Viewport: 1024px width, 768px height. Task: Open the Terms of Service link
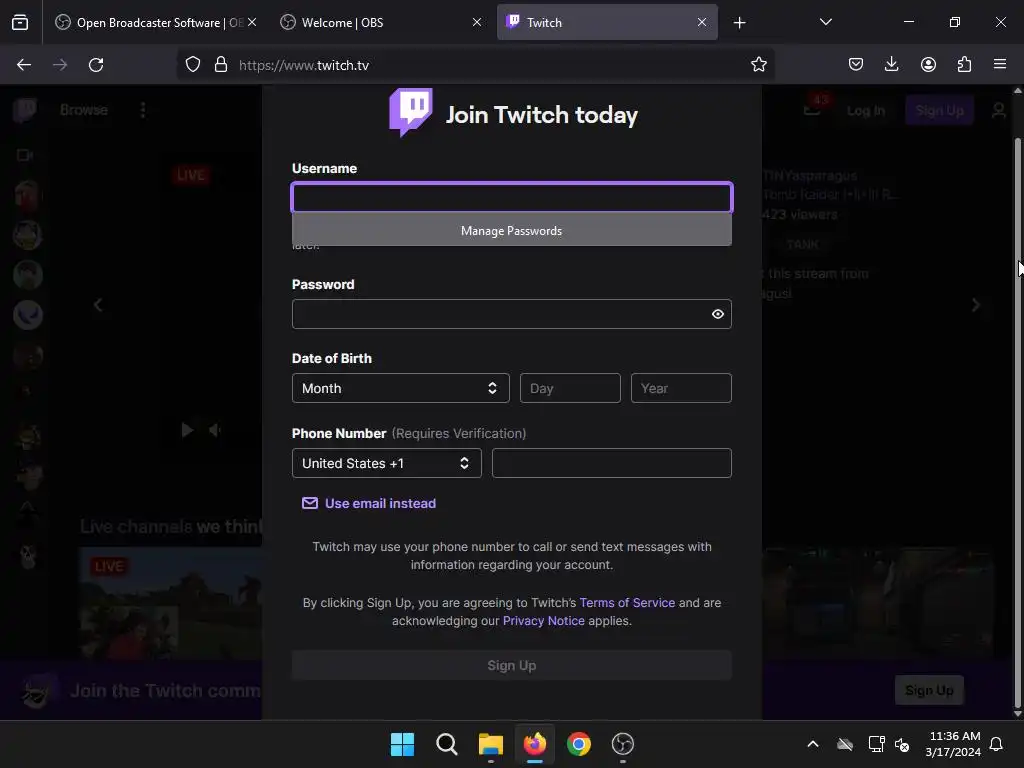pyautogui.click(x=627, y=603)
